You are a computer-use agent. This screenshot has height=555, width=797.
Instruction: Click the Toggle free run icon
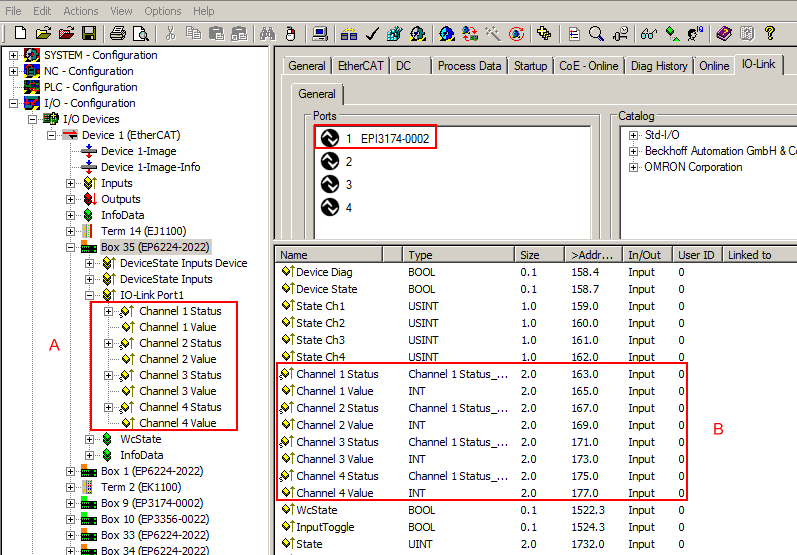pyautogui.click(x=516, y=34)
